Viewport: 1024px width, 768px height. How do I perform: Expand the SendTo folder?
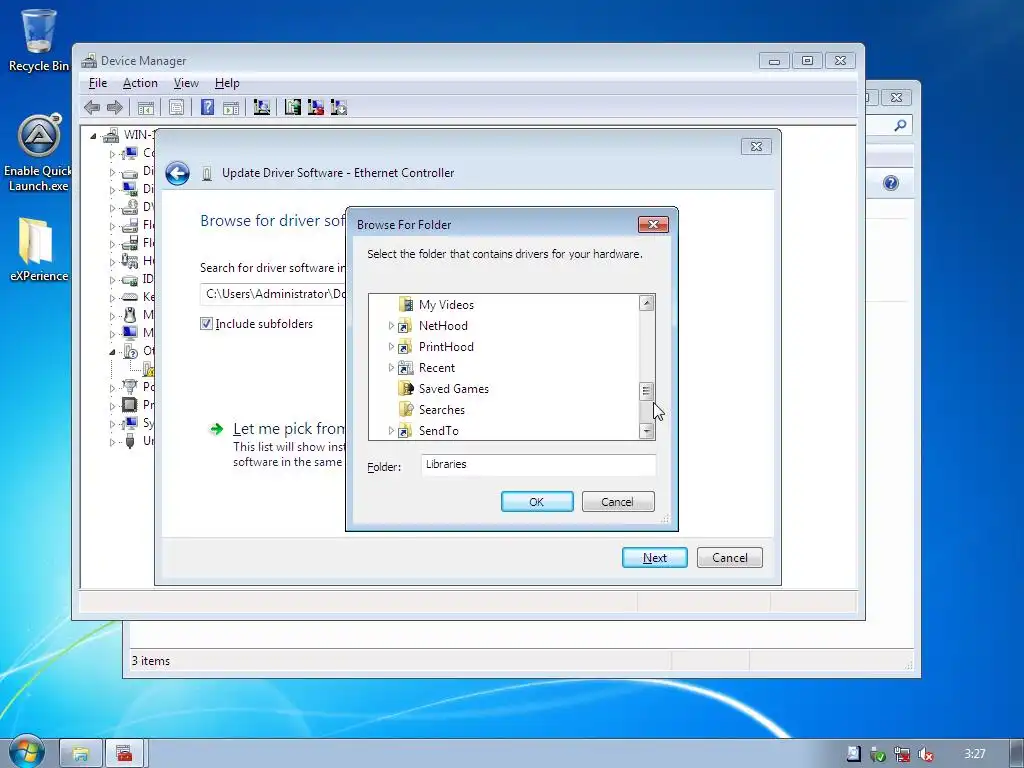391,430
